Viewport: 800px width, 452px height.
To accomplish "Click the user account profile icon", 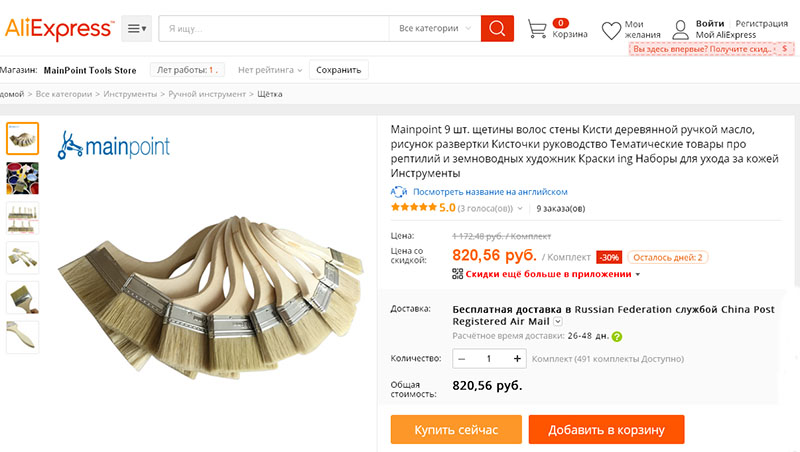I will [680, 29].
